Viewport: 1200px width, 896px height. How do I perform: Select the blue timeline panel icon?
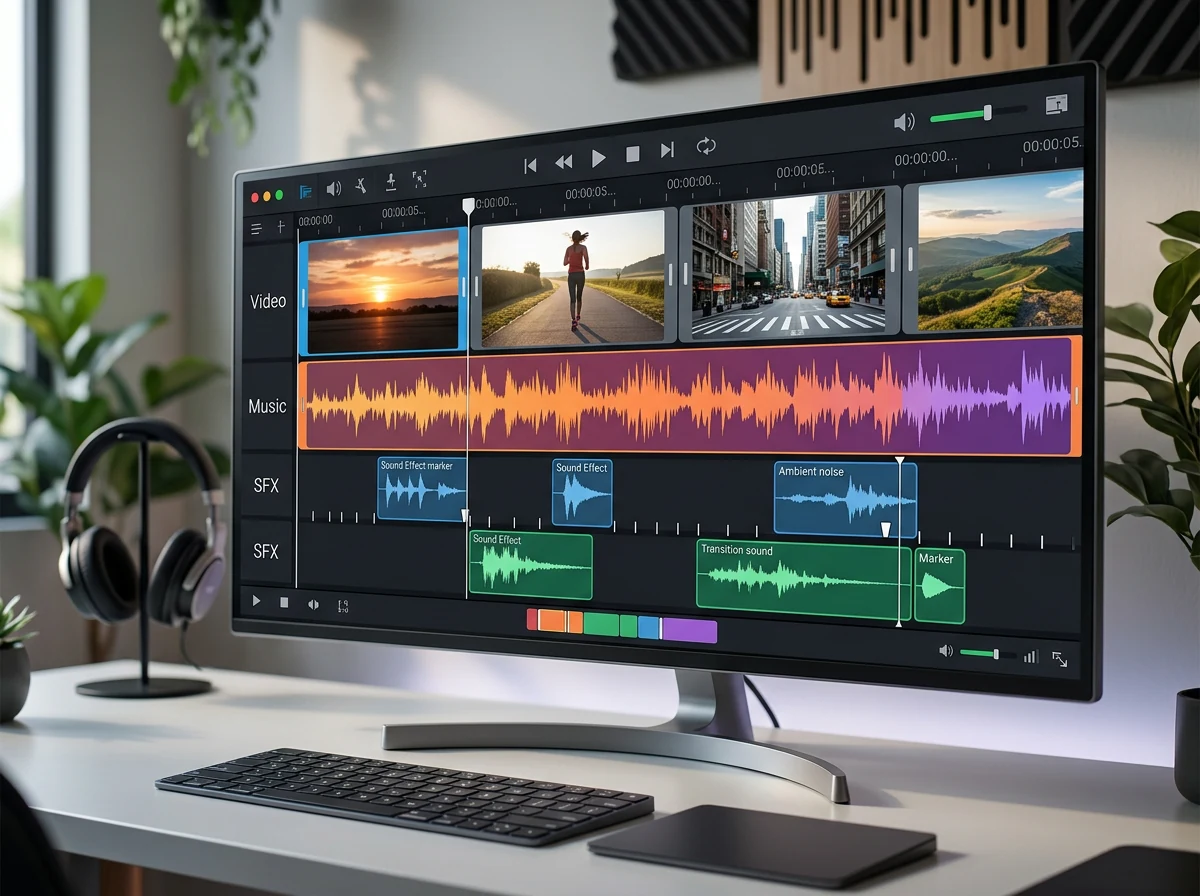point(306,191)
